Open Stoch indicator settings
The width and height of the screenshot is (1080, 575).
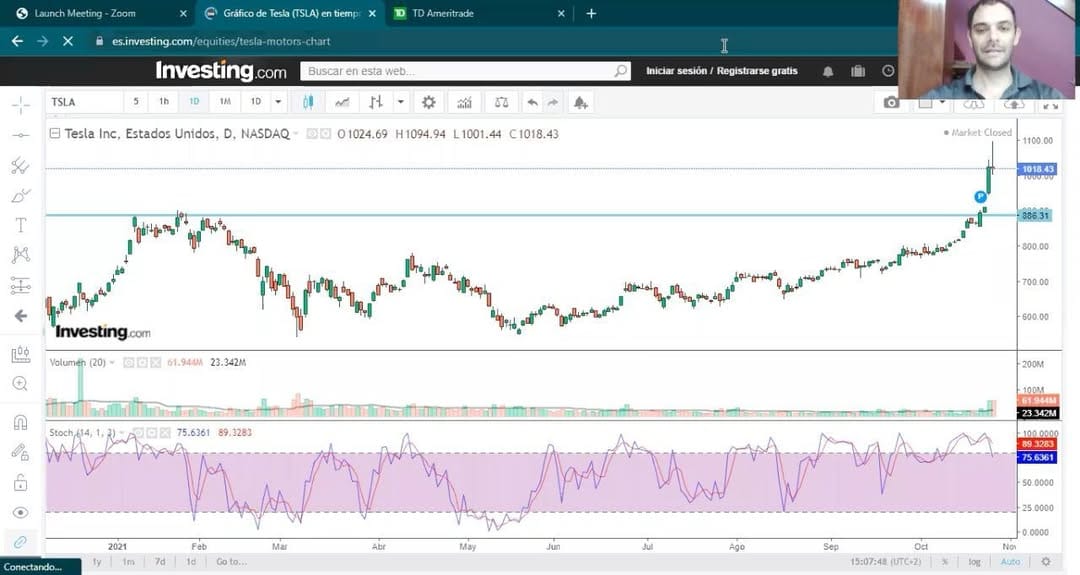point(151,432)
